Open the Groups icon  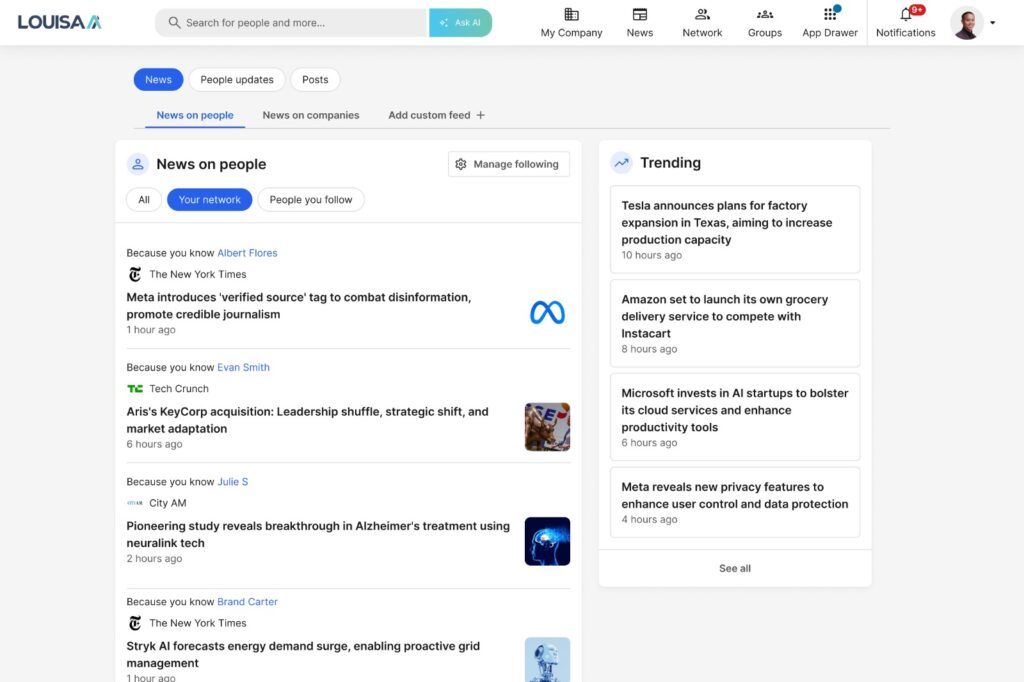pyautogui.click(x=765, y=15)
